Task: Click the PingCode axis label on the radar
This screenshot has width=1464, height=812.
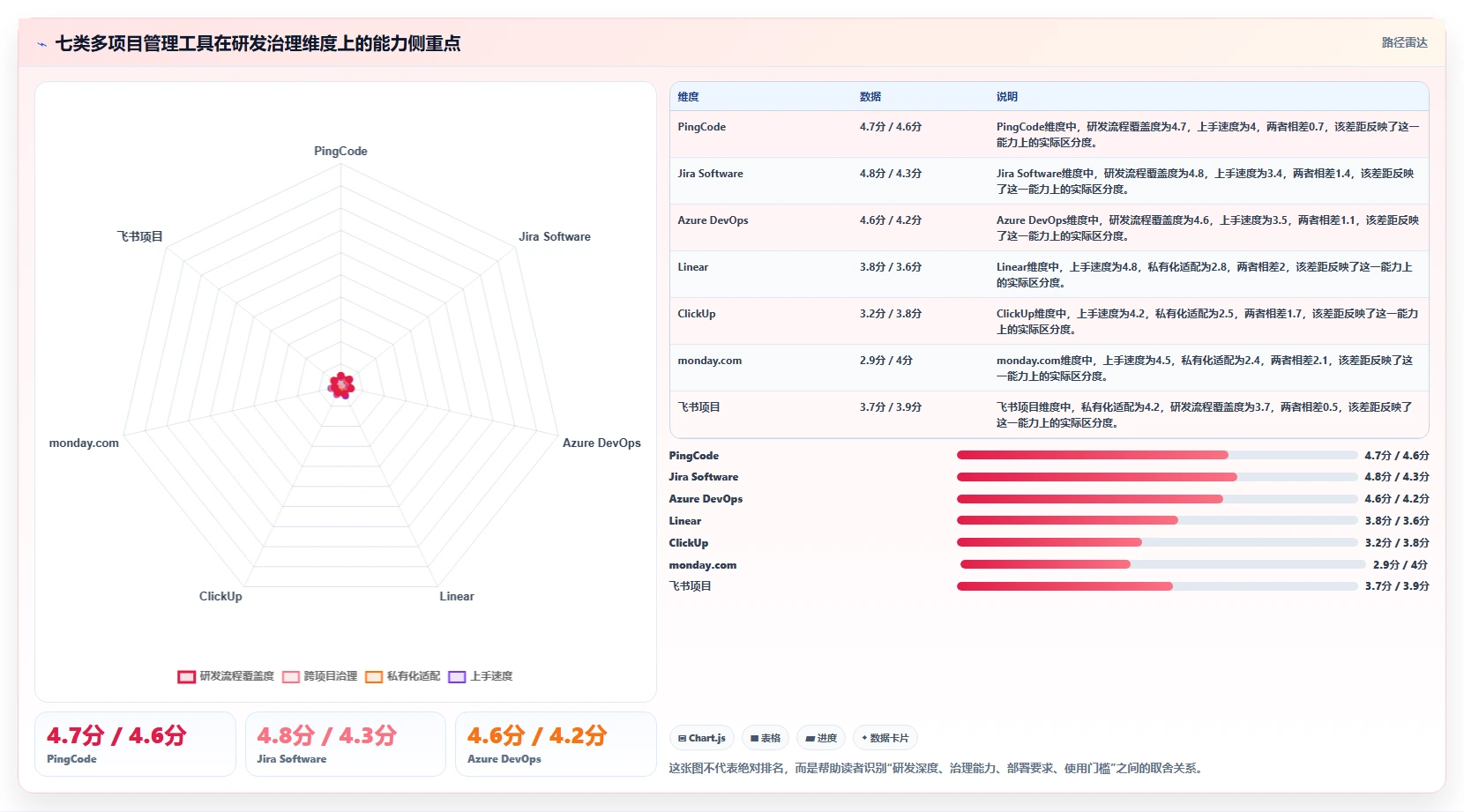Action: click(x=340, y=151)
